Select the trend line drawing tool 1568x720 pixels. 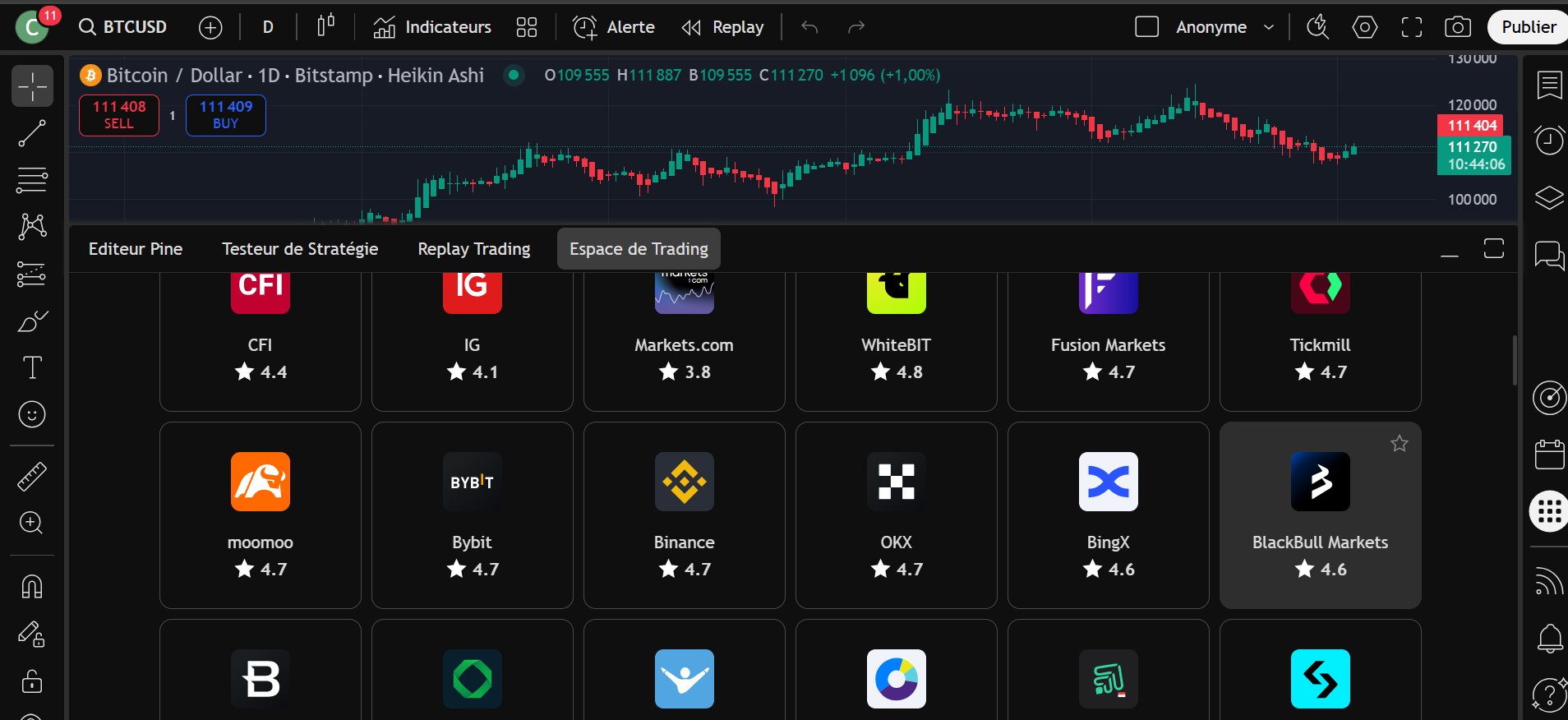tap(32, 133)
